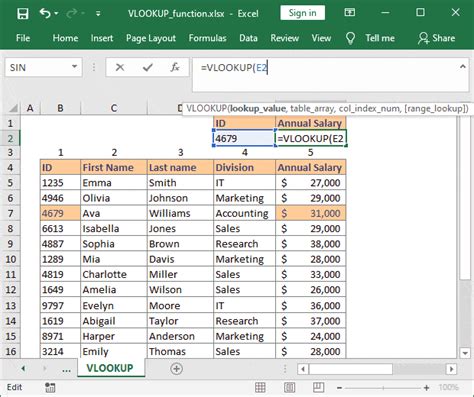Image resolution: width=474 pixels, height=397 pixels.
Task: Click next sheet navigation arrow
Action: (45, 369)
